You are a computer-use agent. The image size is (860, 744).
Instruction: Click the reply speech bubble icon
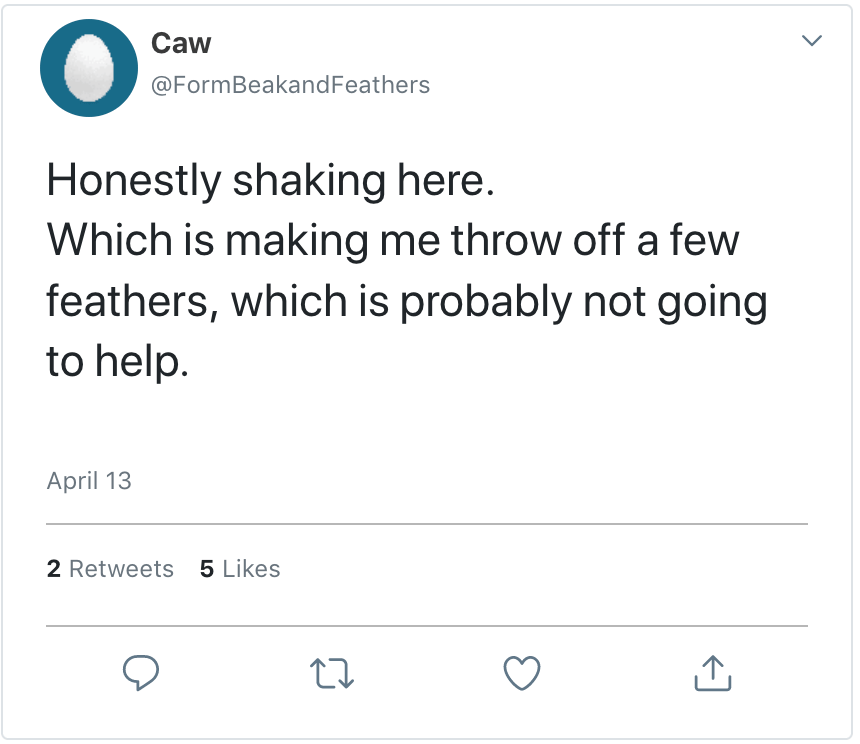141,673
